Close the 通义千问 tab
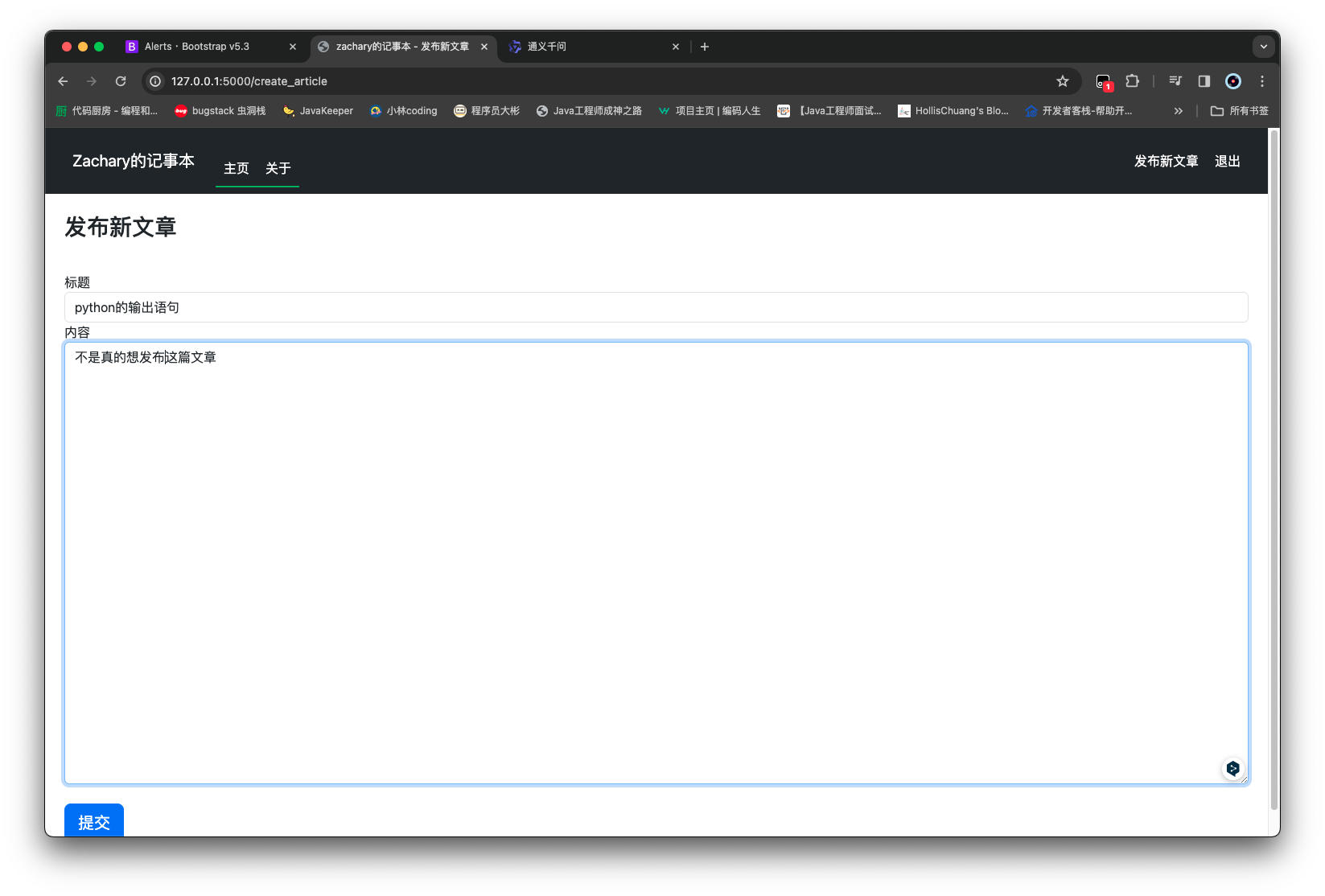Image resolution: width=1325 pixels, height=896 pixels. 676,47
